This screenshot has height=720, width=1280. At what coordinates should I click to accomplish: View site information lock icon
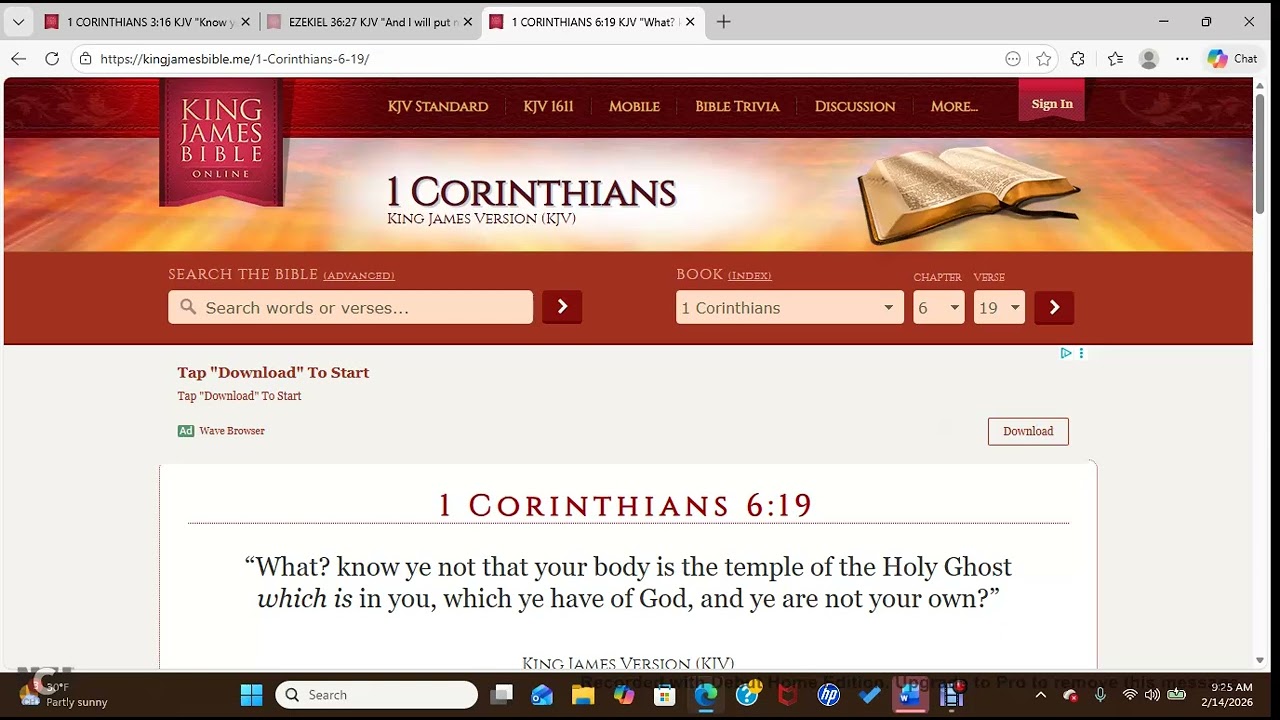(85, 59)
